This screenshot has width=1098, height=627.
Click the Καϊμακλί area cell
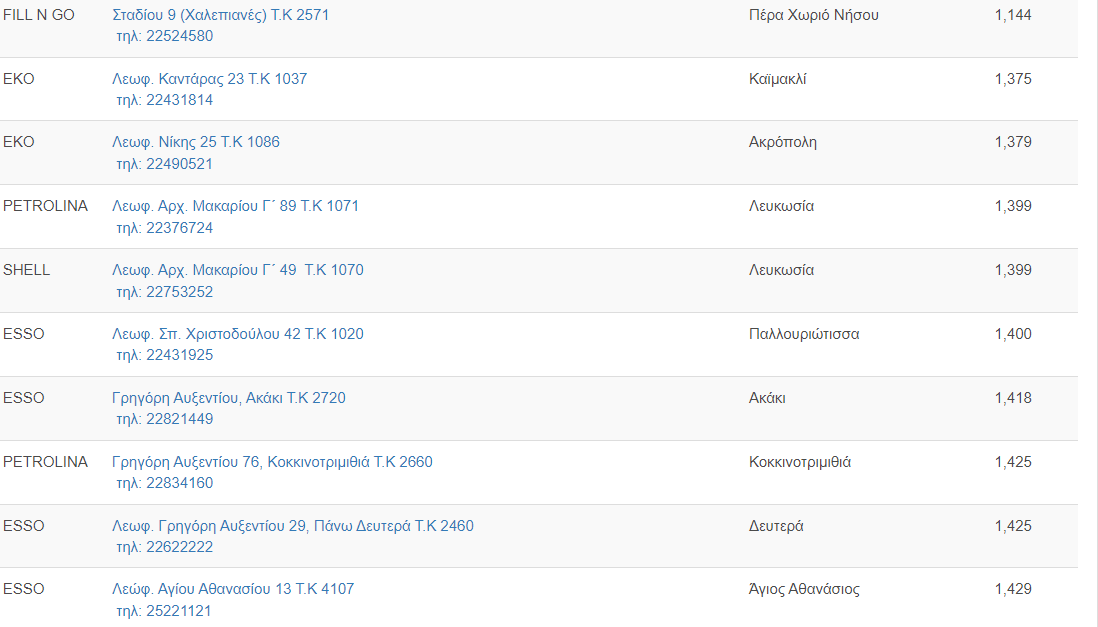pos(777,79)
